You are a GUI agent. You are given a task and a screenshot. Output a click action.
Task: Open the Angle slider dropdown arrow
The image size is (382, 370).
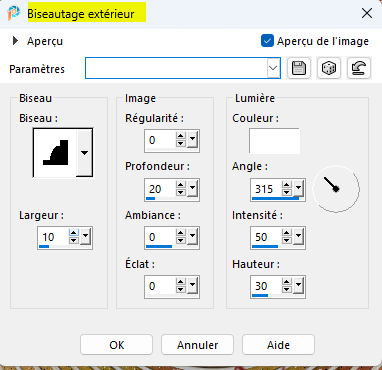click(x=299, y=189)
